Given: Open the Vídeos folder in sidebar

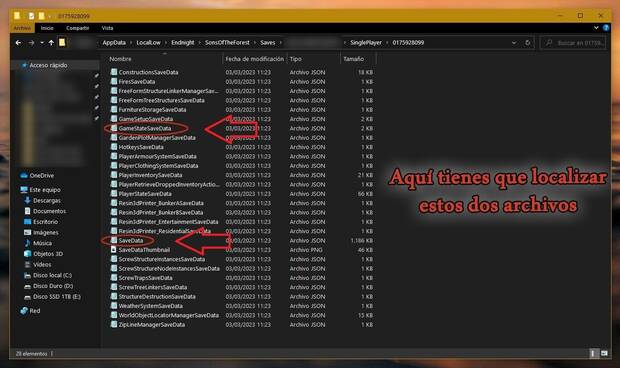Looking at the screenshot, I should pos(38,264).
